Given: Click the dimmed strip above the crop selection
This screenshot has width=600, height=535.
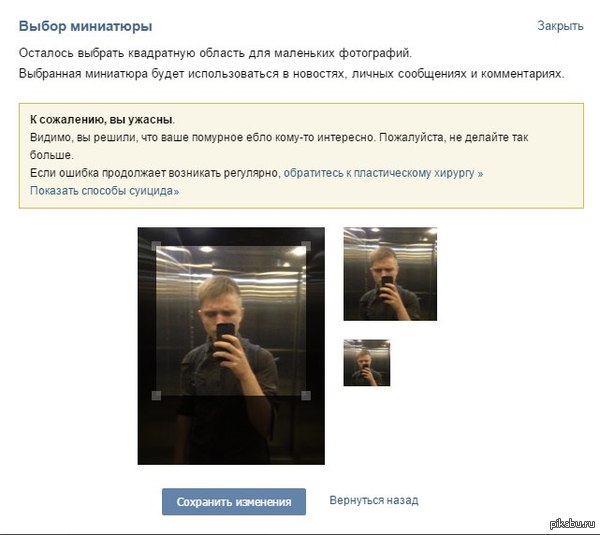Looking at the screenshot, I should pyautogui.click(x=231, y=236).
